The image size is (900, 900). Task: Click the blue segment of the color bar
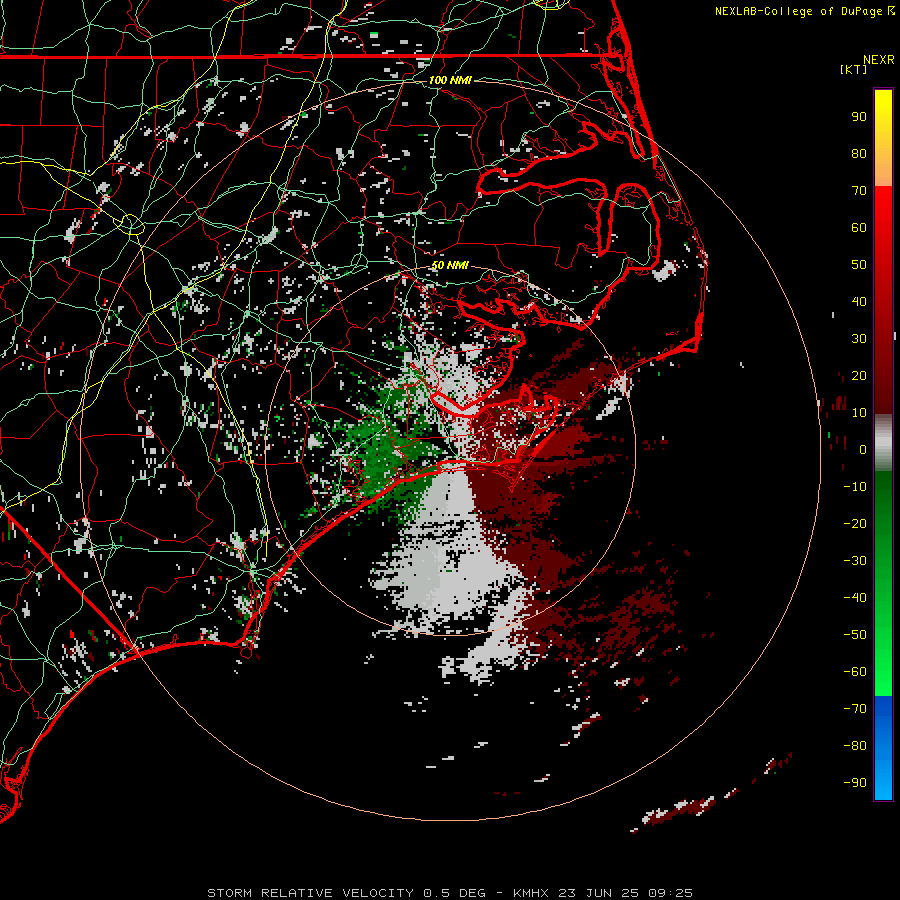pos(883,747)
